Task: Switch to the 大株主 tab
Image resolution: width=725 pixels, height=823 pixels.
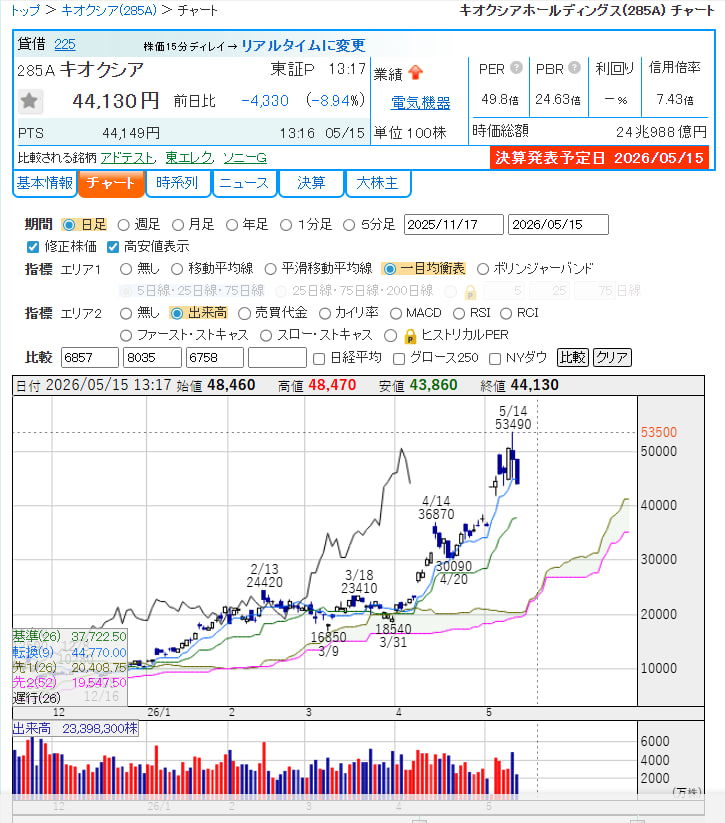Action: (377, 183)
